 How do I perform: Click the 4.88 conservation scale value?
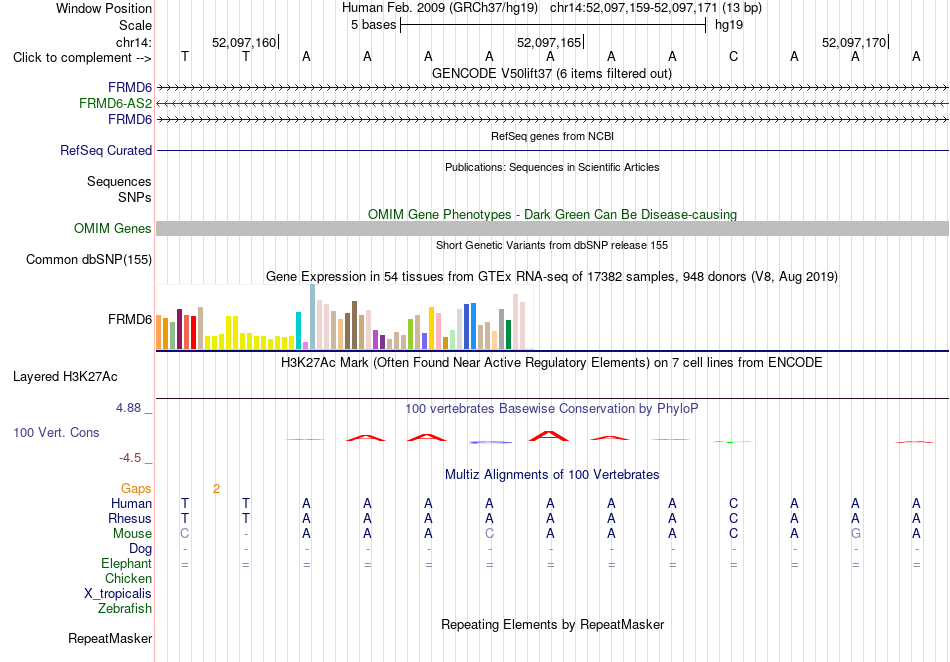point(128,408)
